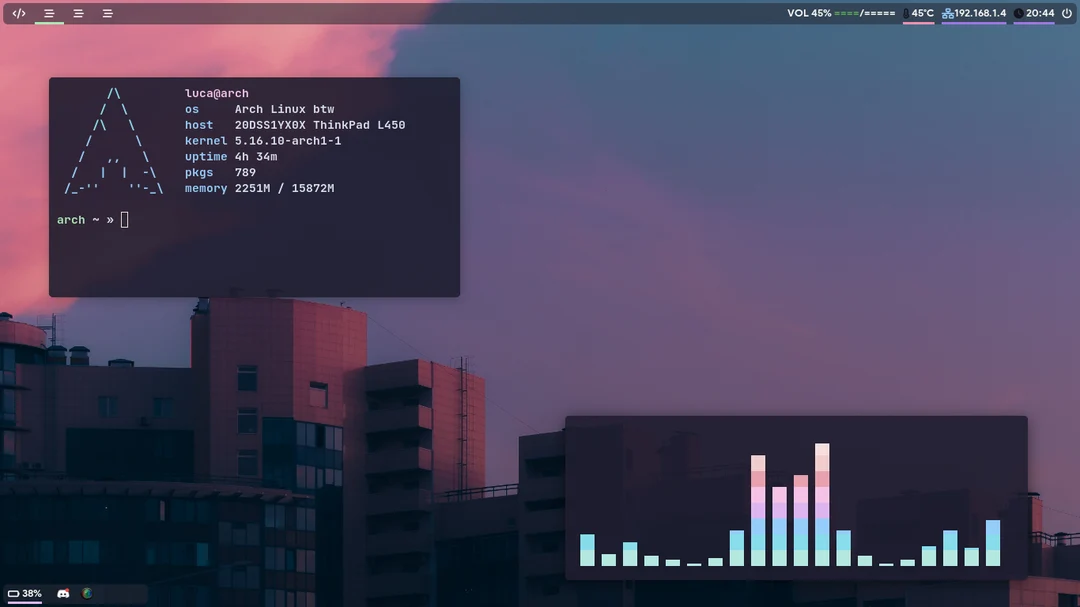
Task: Click the 192.168.1.4 IP address label
Action: [980, 13]
